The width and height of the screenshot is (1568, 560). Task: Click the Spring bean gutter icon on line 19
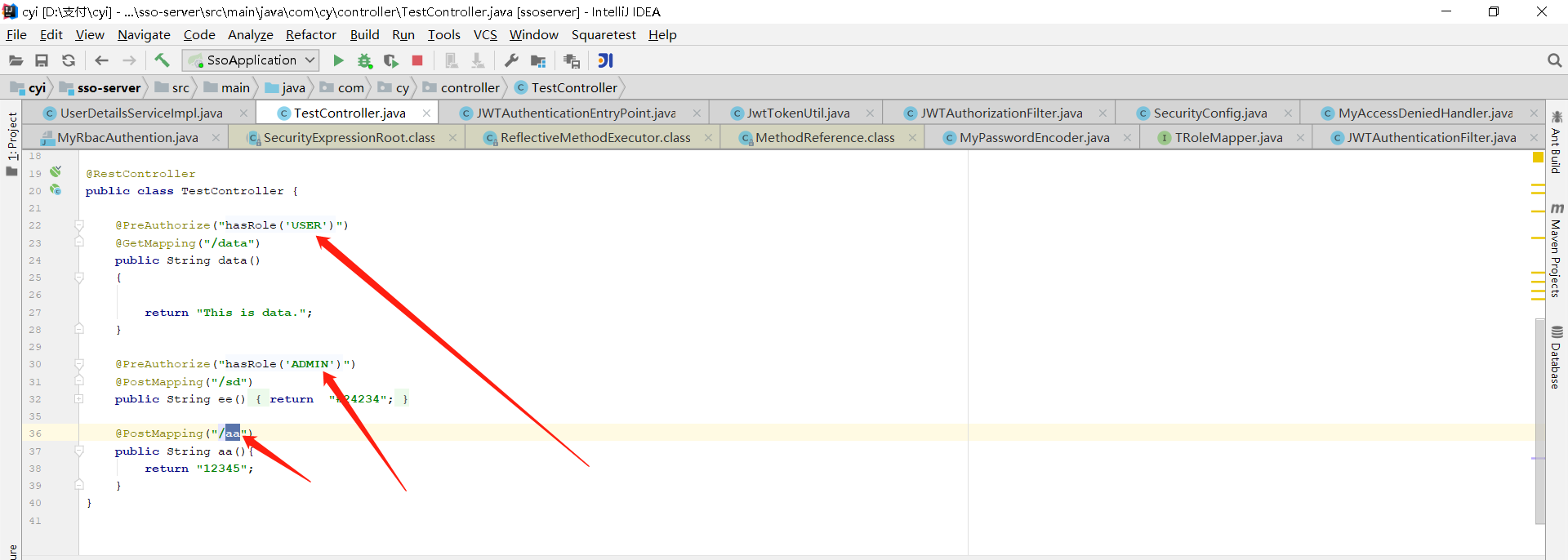pyautogui.click(x=56, y=171)
